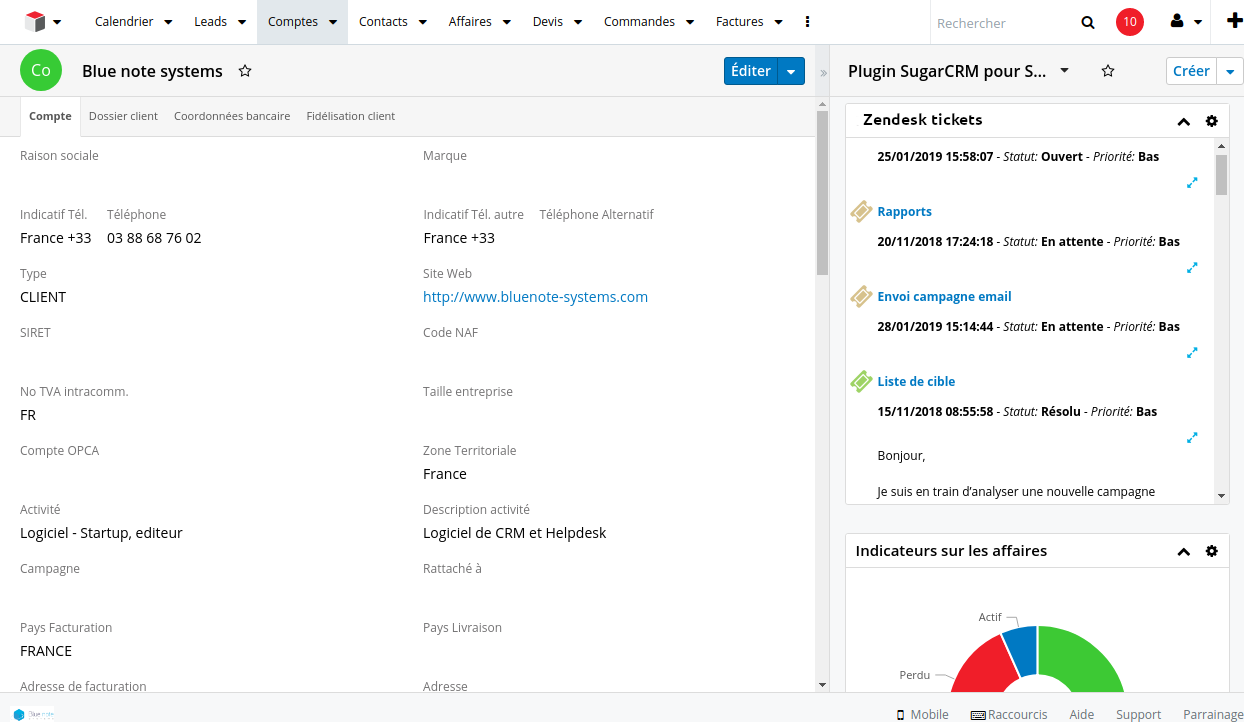Viewport: 1244px width, 722px height.
Task: Switch to the Dossier client tab
Action: point(123,116)
